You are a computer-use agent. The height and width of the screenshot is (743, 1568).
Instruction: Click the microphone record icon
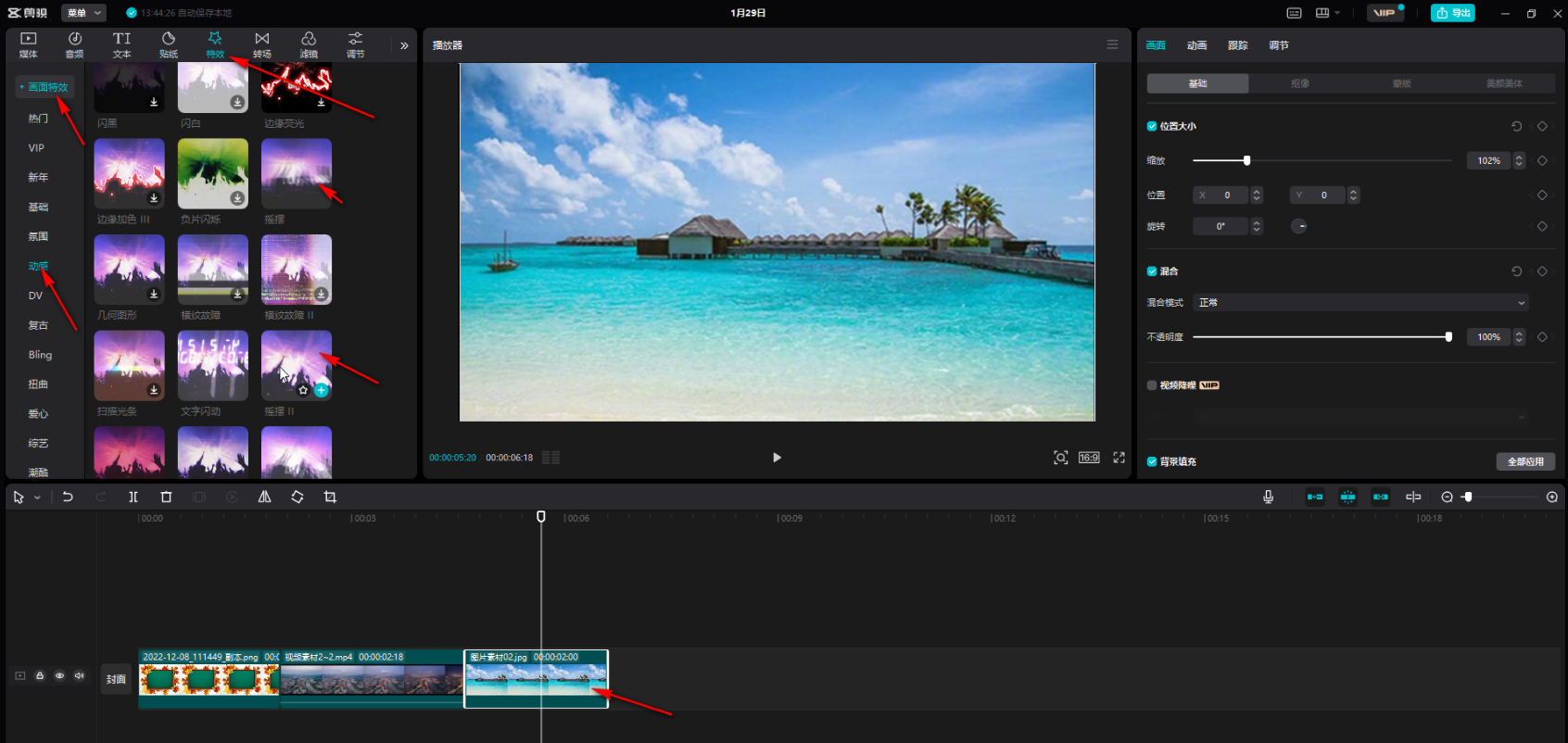1268,497
